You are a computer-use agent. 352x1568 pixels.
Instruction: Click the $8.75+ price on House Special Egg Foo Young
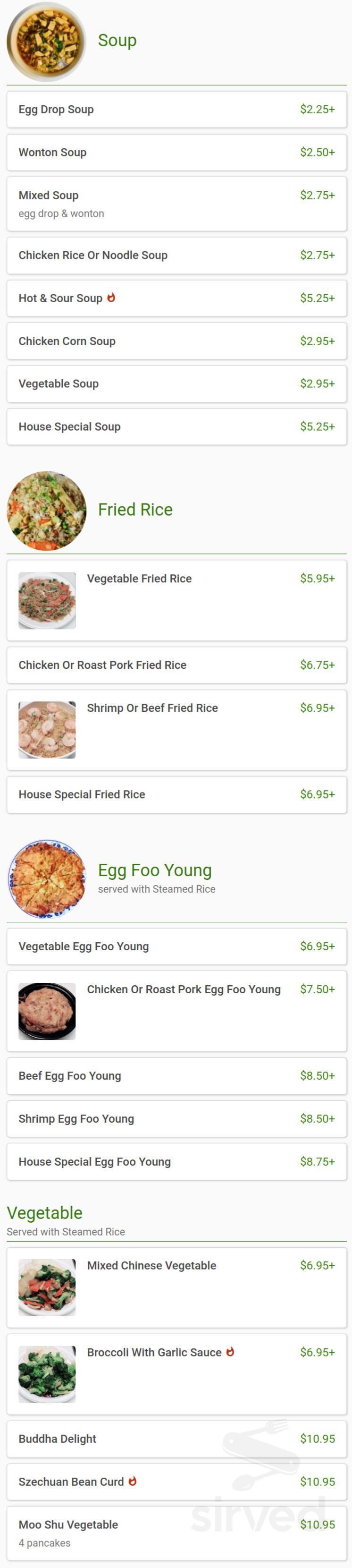319,1161
